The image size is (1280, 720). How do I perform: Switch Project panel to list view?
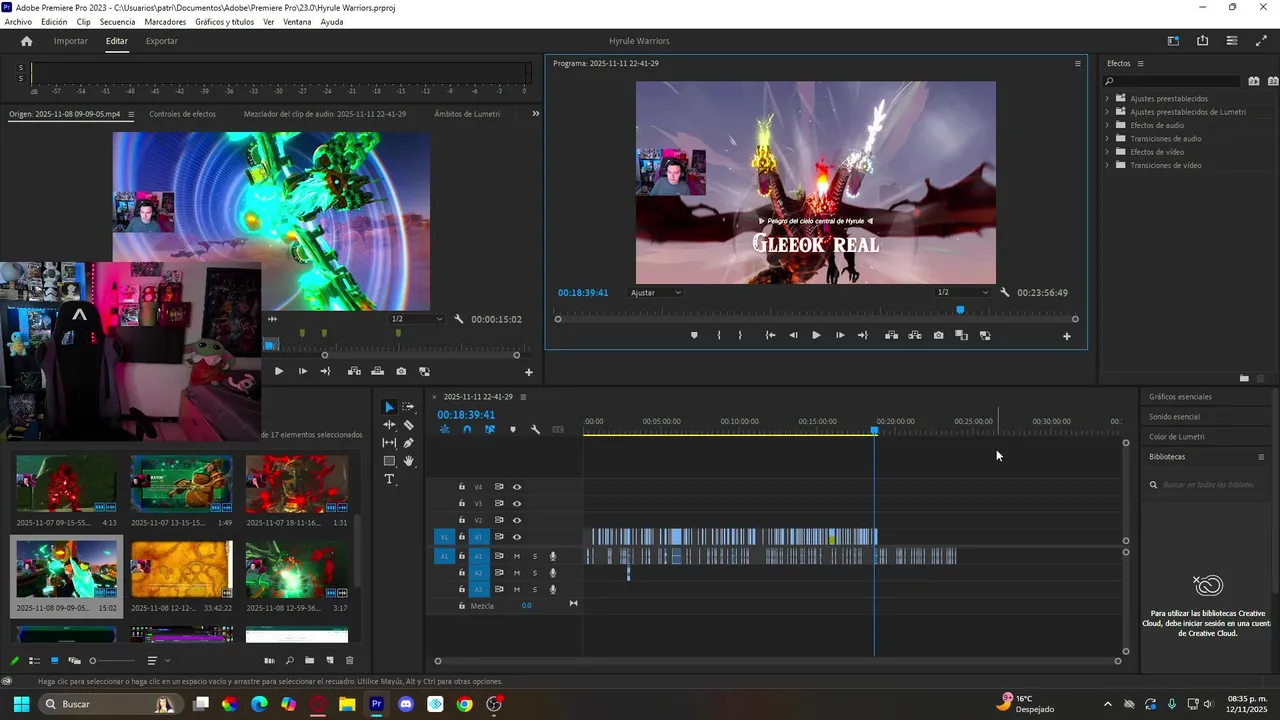(34, 661)
